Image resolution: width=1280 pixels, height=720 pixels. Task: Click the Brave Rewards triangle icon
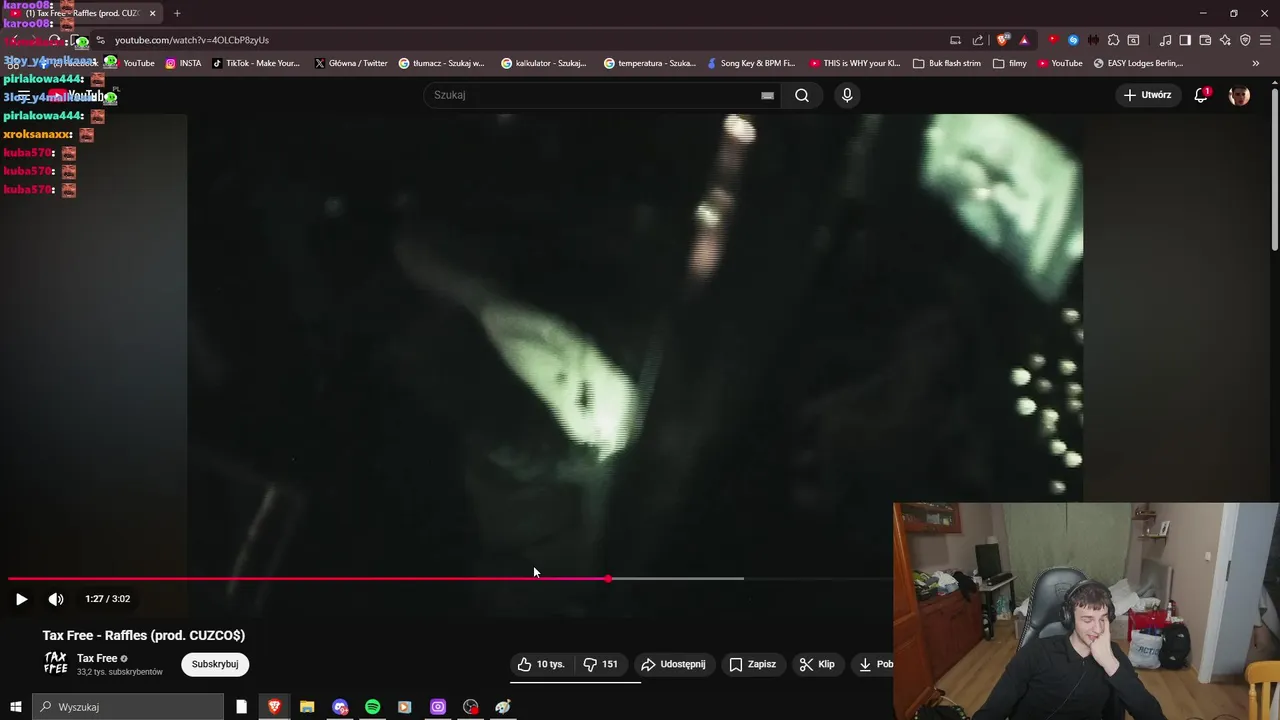[1024, 40]
